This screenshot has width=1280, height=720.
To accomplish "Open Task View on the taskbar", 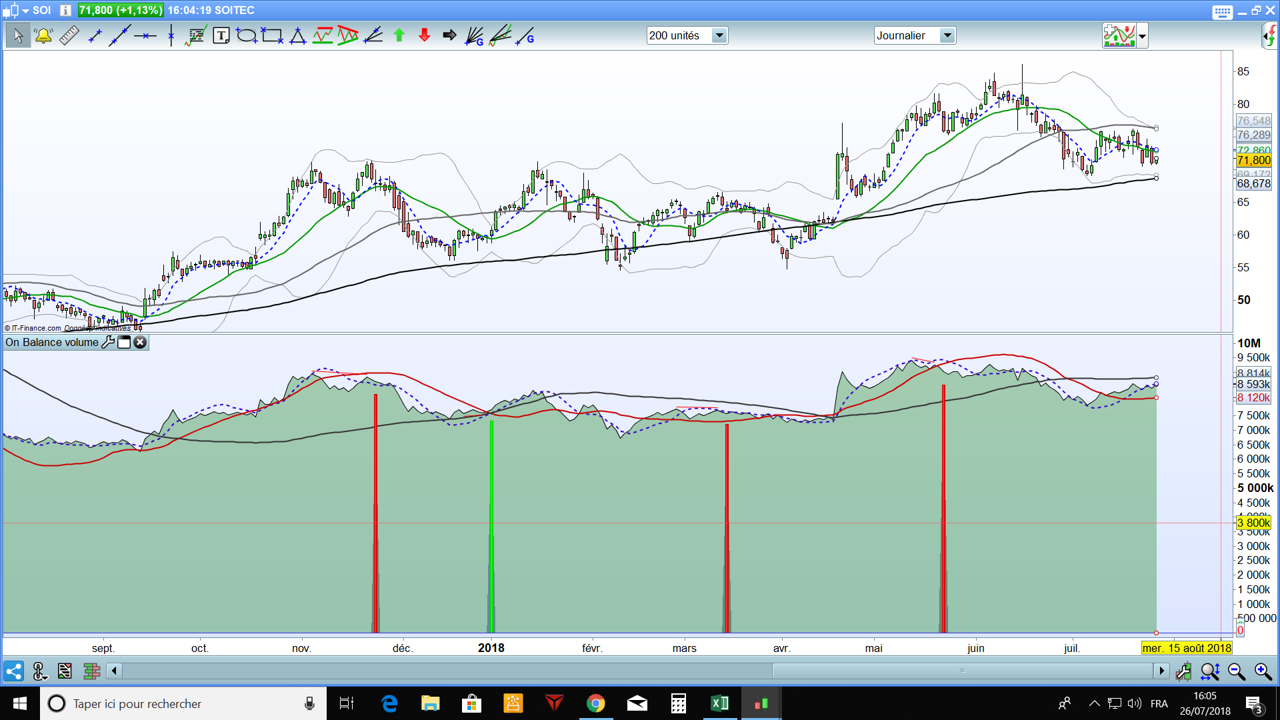I will (x=347, y=704).
